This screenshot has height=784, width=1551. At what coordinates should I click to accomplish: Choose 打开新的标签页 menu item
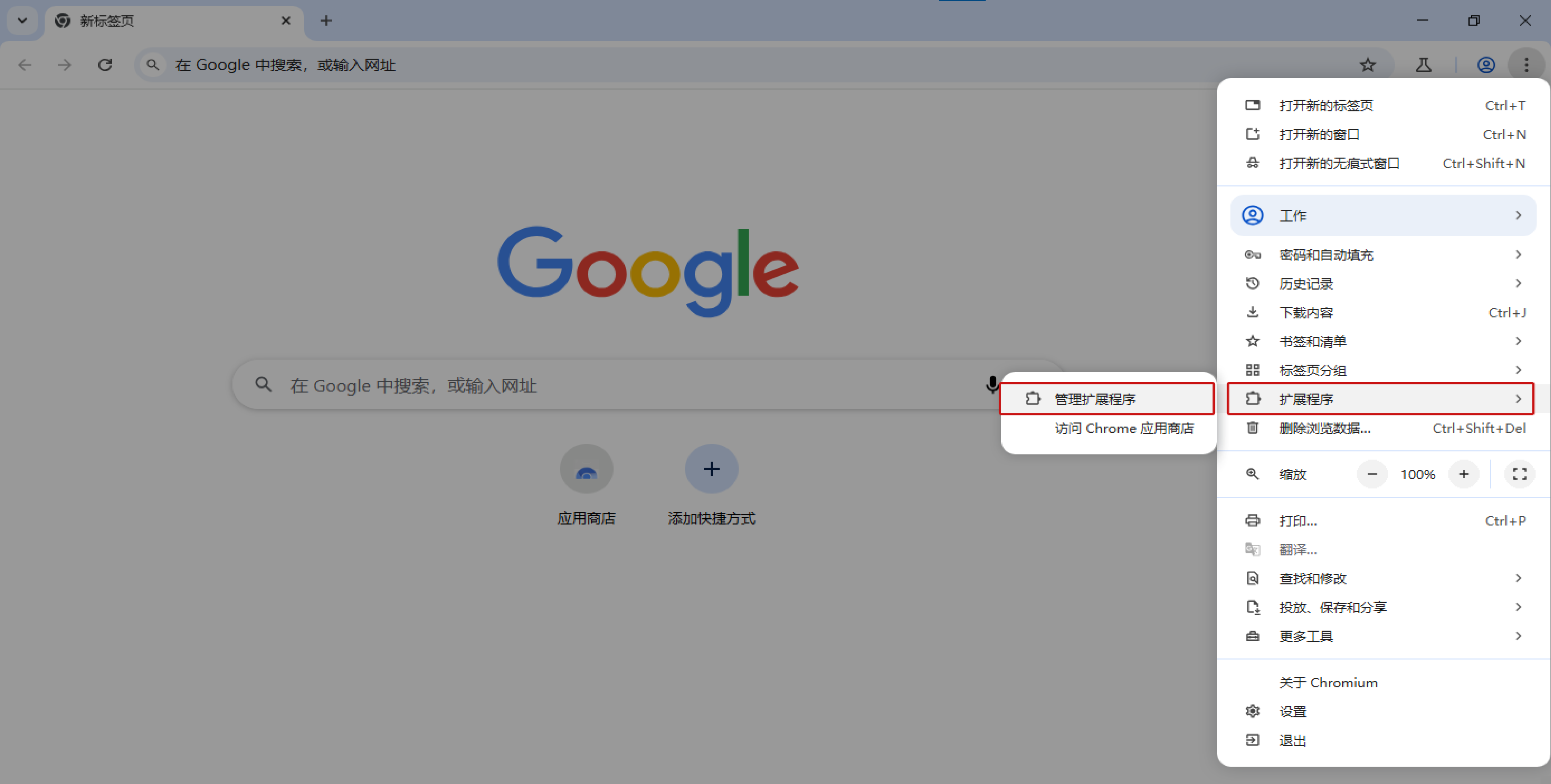(x=1383, y=105)
